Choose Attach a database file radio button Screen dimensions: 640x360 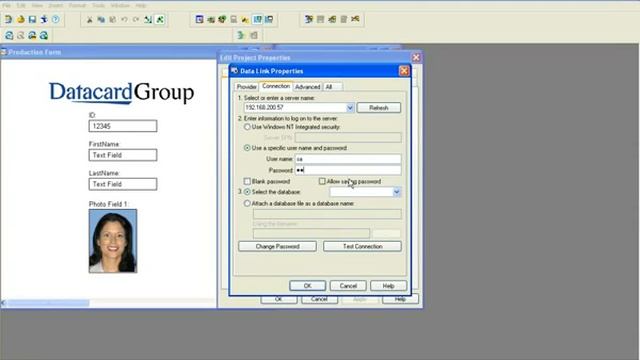click(247, 203)
